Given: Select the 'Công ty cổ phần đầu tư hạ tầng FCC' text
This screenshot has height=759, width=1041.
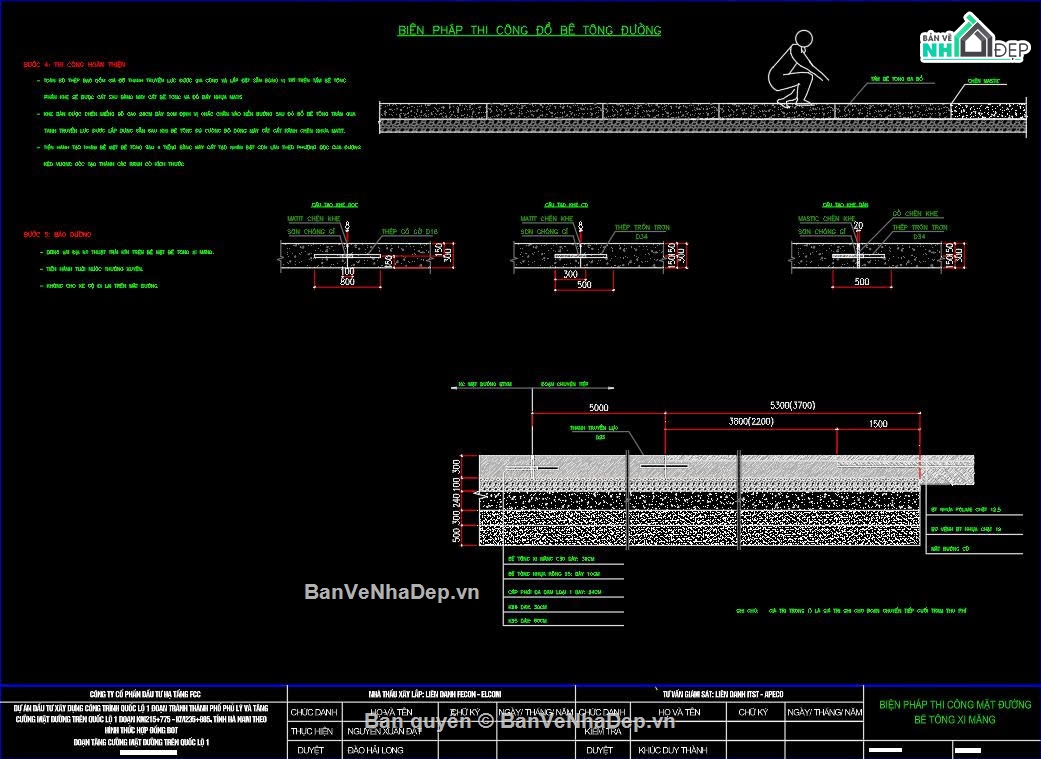Looking at the screenshot, I should coord(145,694).
